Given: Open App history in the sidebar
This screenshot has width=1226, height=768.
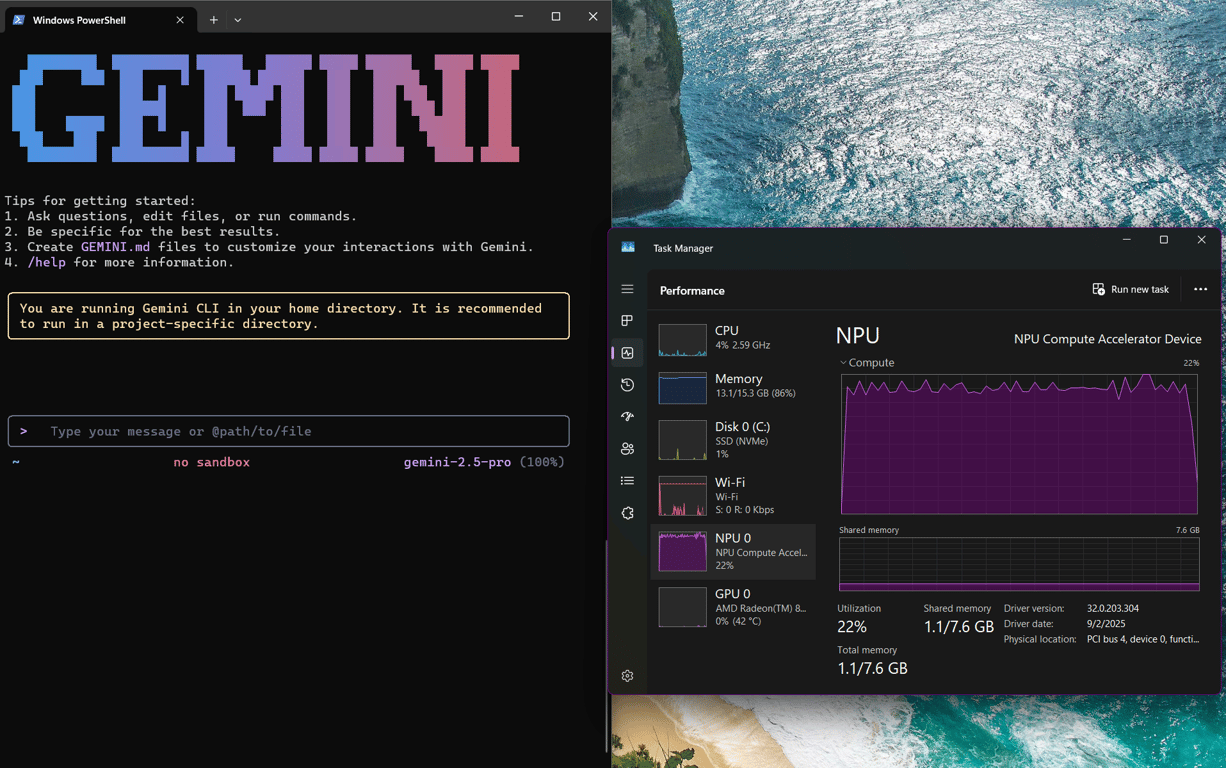Looking at the screenshot, I should 627,384.
